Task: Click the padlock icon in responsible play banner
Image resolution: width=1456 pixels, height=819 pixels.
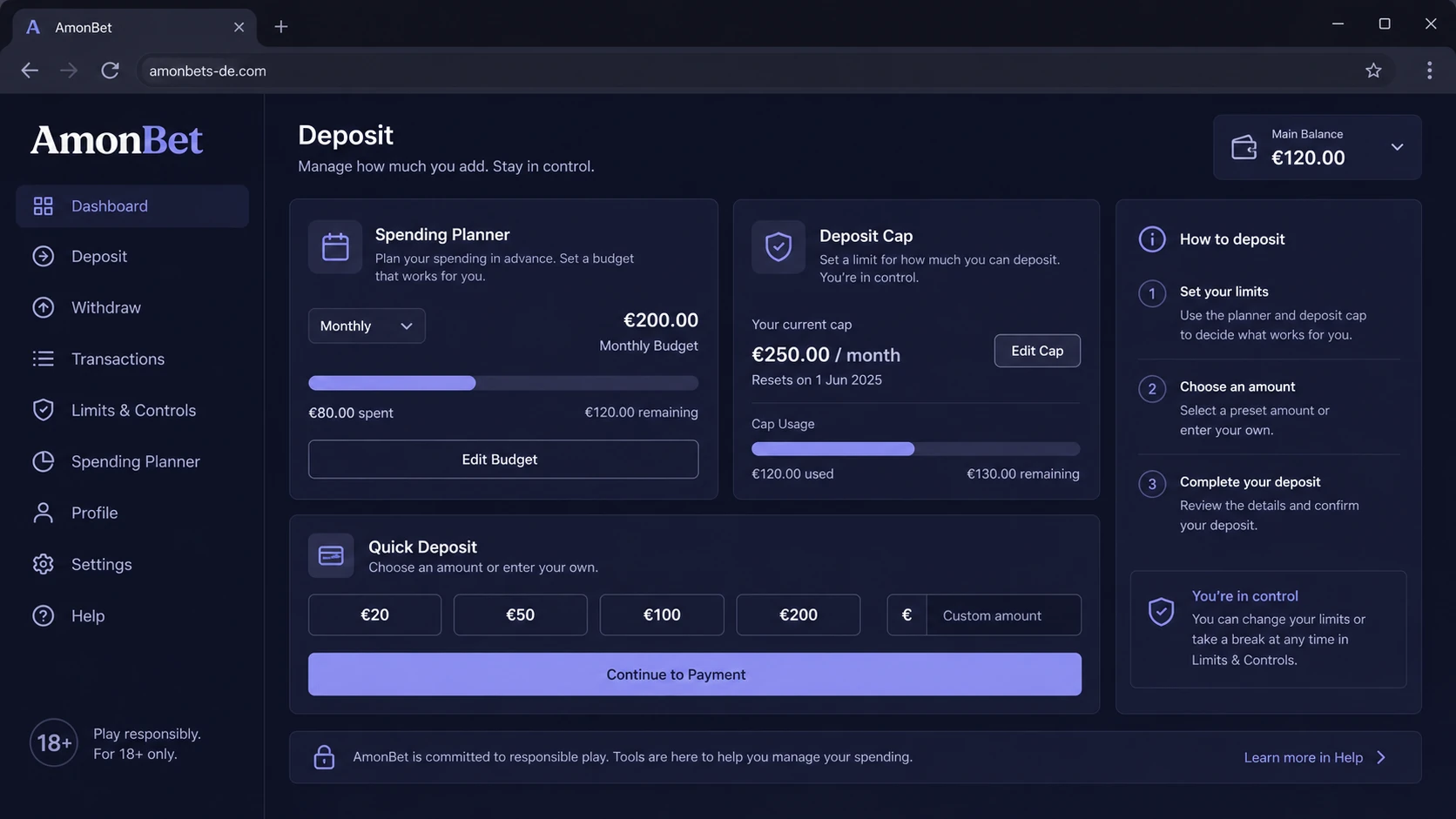Action: 324,757
